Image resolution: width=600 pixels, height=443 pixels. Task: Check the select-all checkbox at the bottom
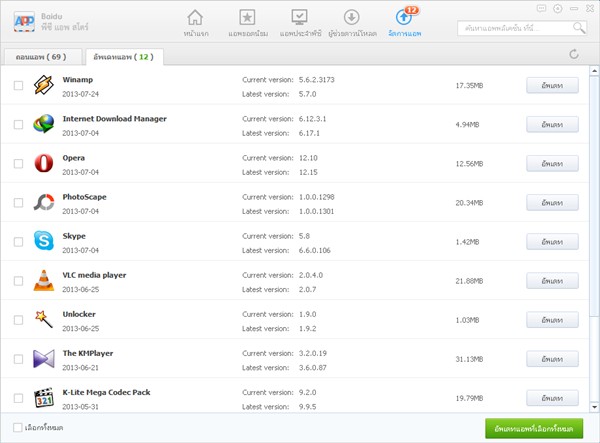click(x=18, y=427)
